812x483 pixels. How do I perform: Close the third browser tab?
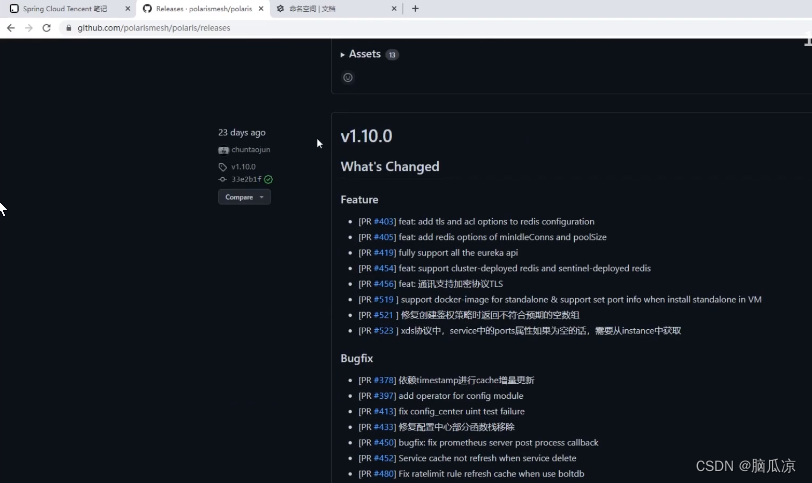(x=394, y=9)
